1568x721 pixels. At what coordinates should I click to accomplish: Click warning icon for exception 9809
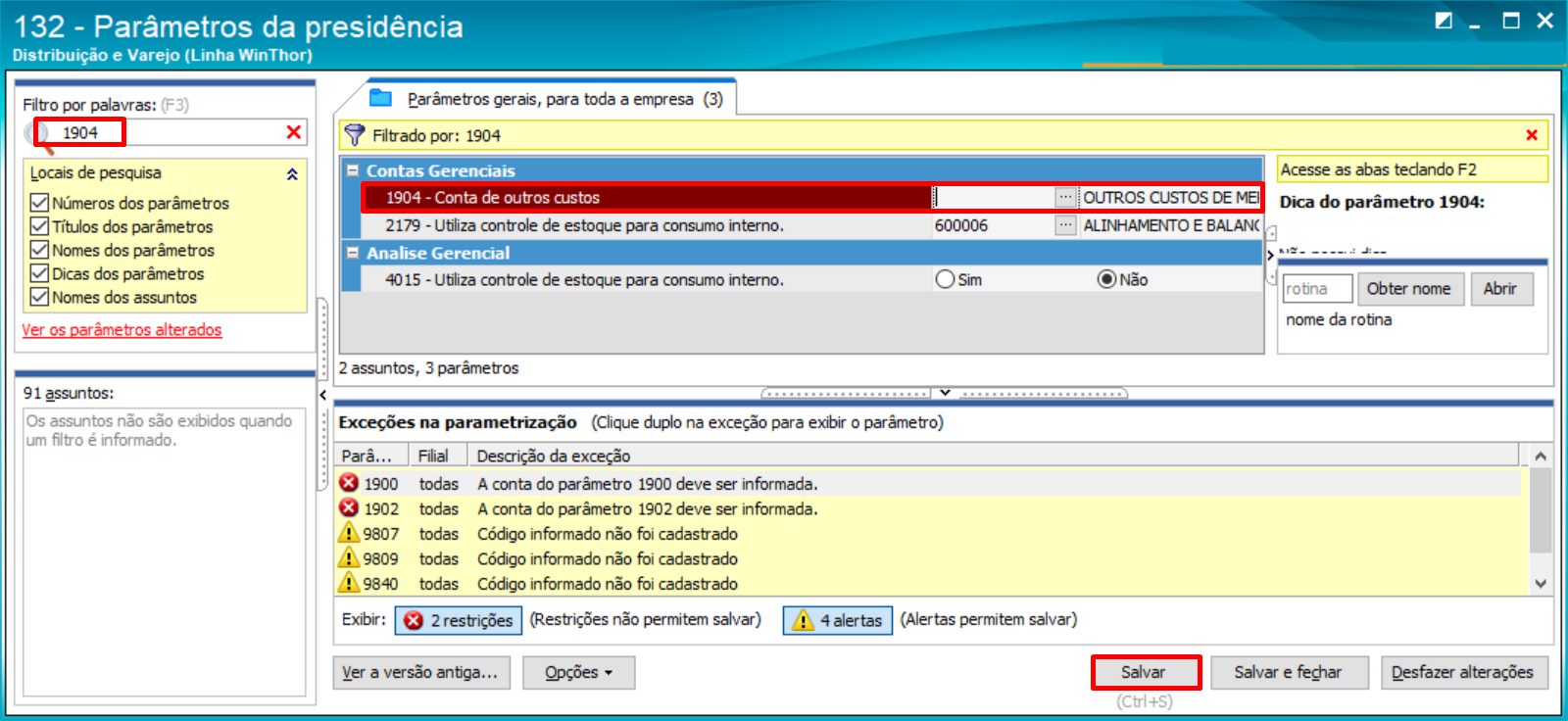point(349,558)
